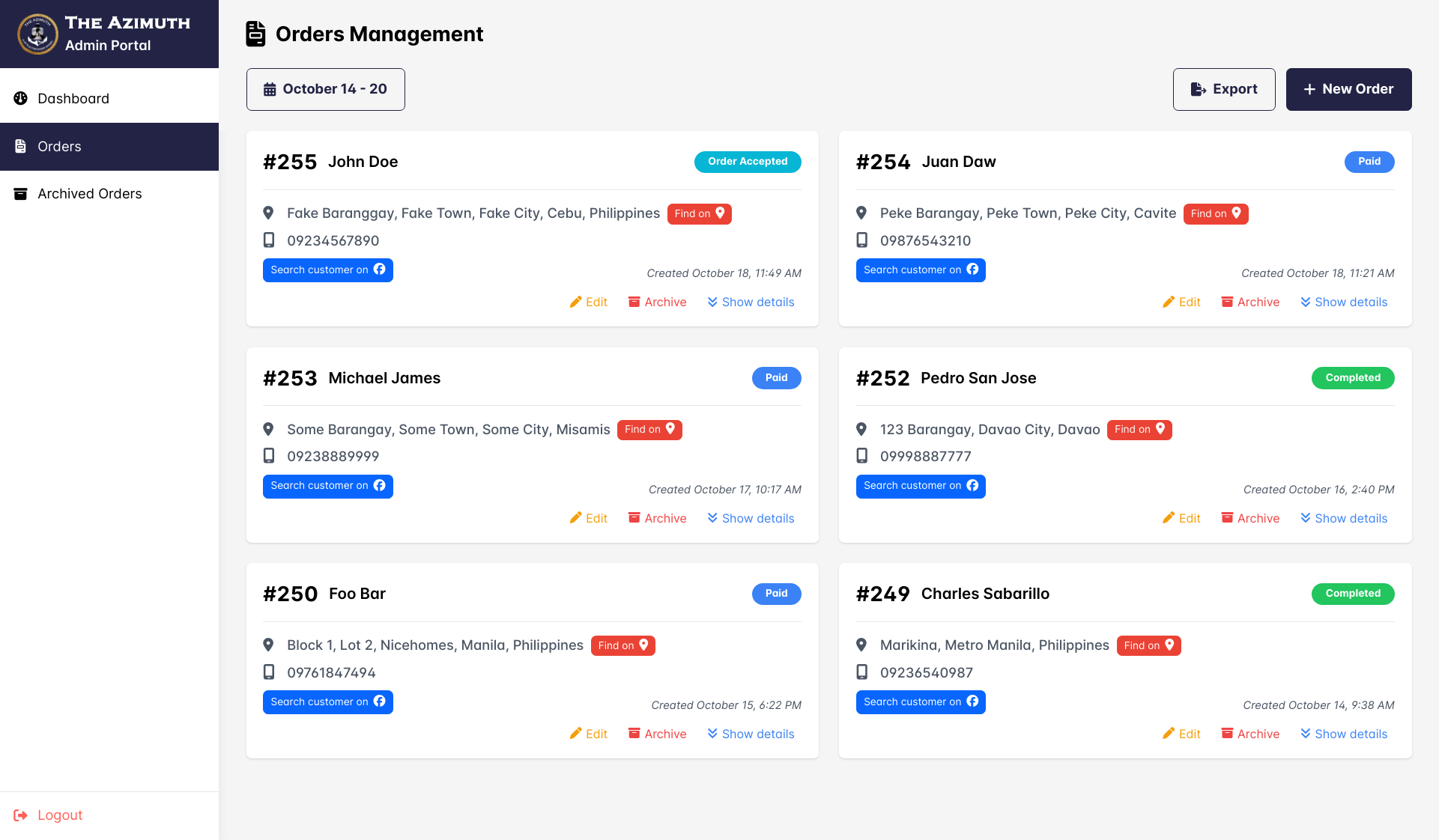Open the October 14 - 20 date picker
Image resolution: width=1439 pixels, height=840 pixels.
click(326, 89)
